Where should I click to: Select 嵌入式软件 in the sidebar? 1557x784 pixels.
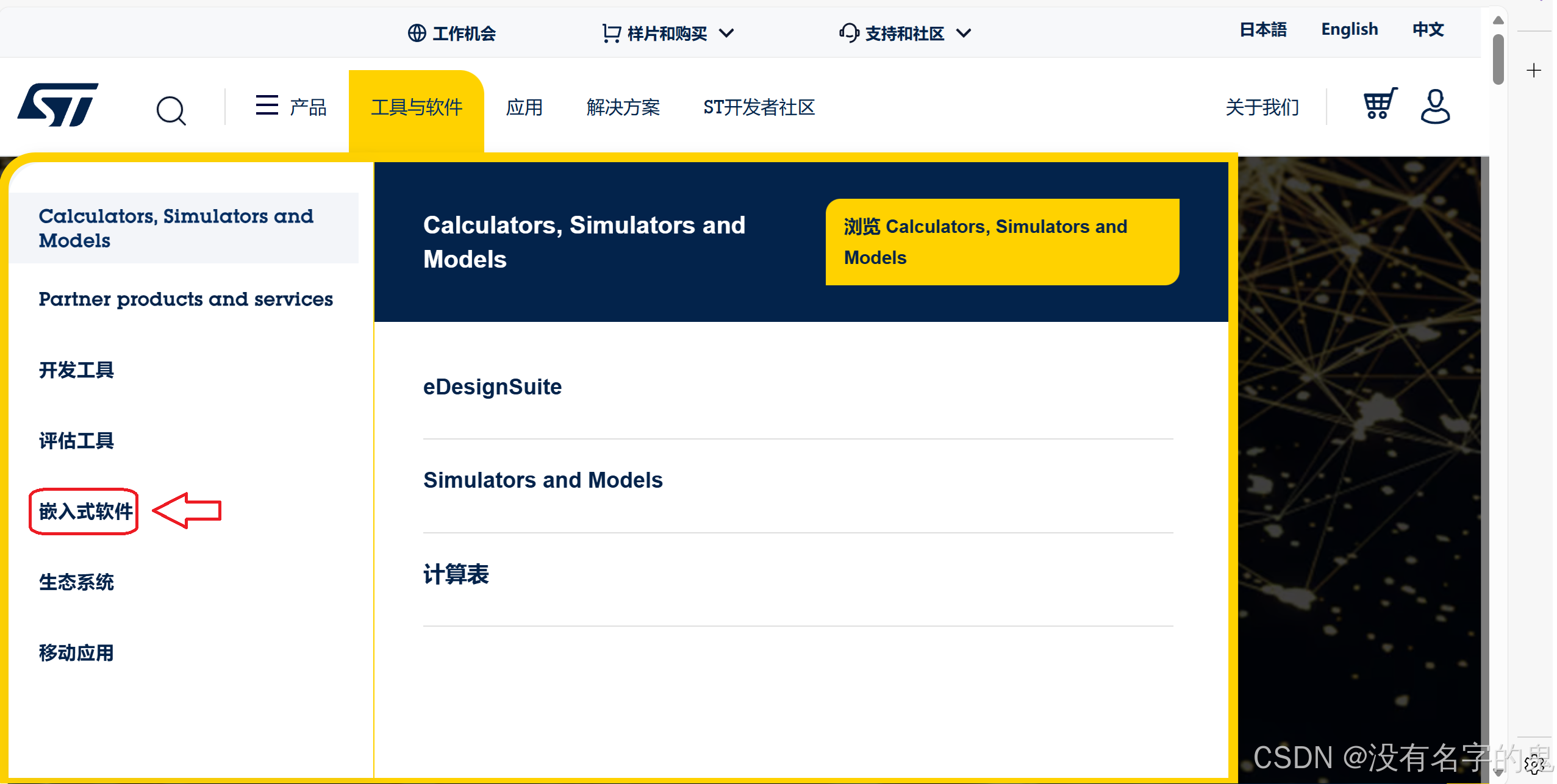tap(85, 511)
